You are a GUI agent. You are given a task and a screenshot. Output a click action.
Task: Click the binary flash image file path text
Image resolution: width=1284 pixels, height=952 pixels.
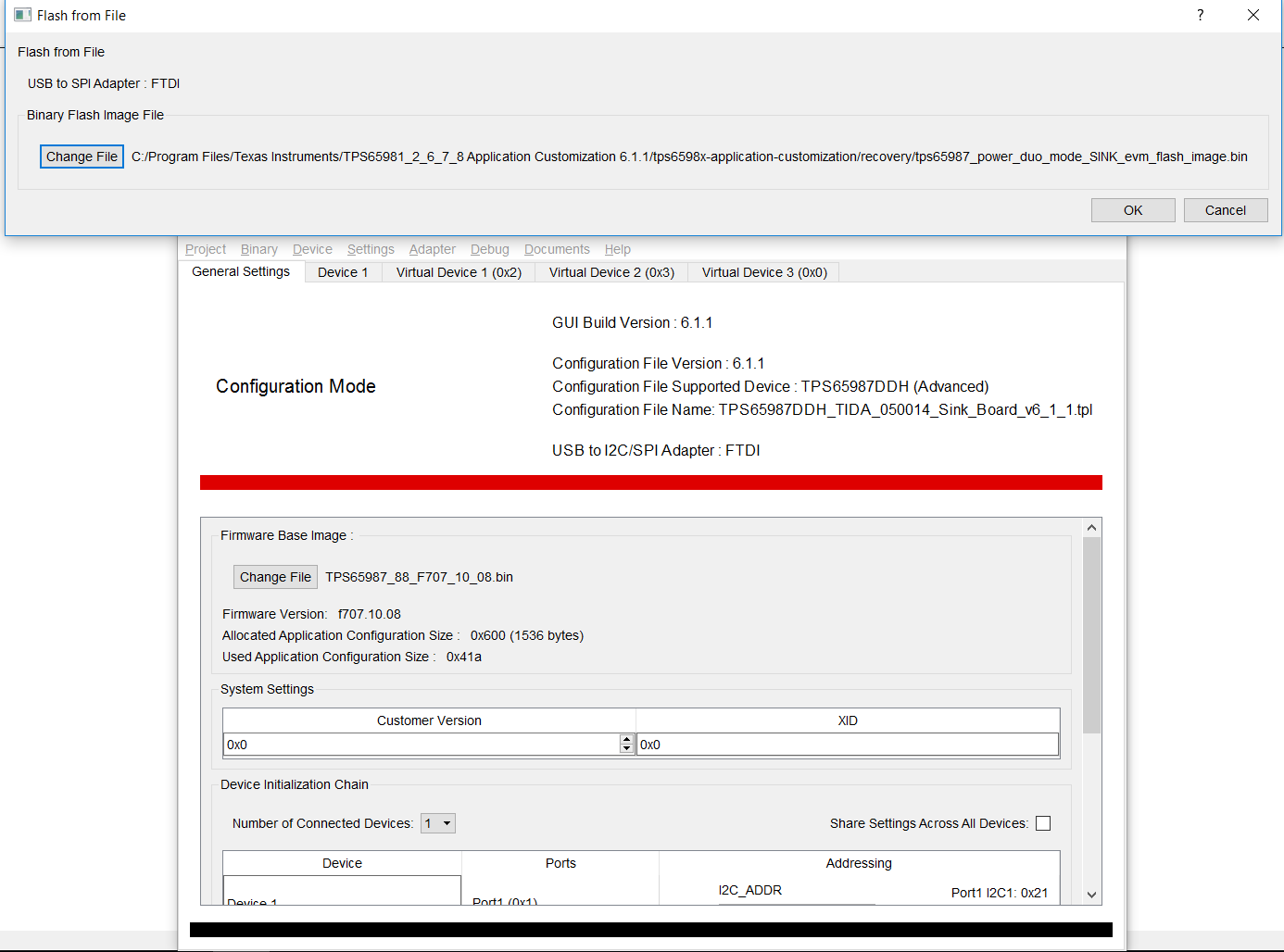point(689,157)
